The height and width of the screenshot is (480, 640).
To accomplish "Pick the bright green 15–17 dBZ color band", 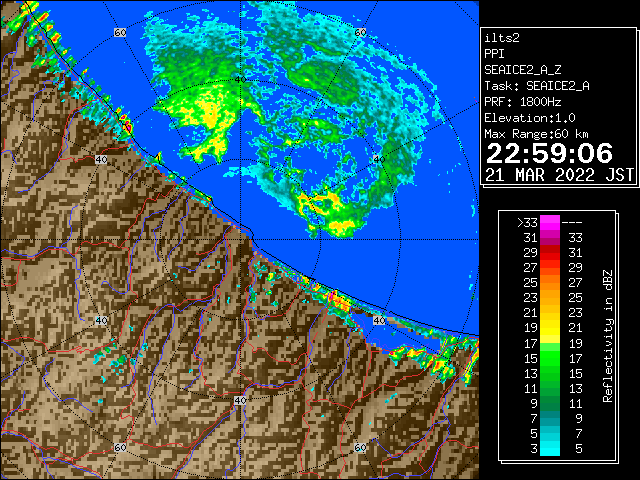I will (550, 358).
